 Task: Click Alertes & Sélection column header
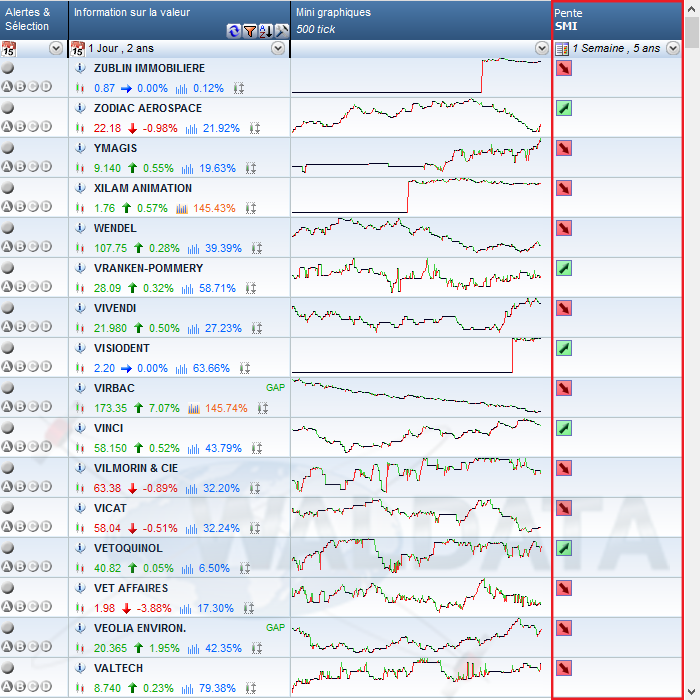[x=27, y=19]
